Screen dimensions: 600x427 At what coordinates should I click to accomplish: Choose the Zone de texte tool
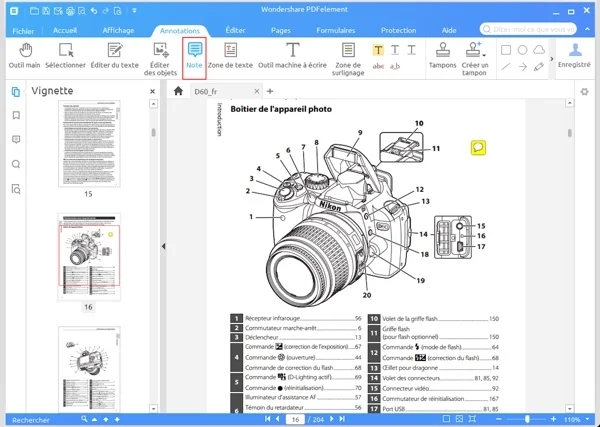click(x=230, y=56)
